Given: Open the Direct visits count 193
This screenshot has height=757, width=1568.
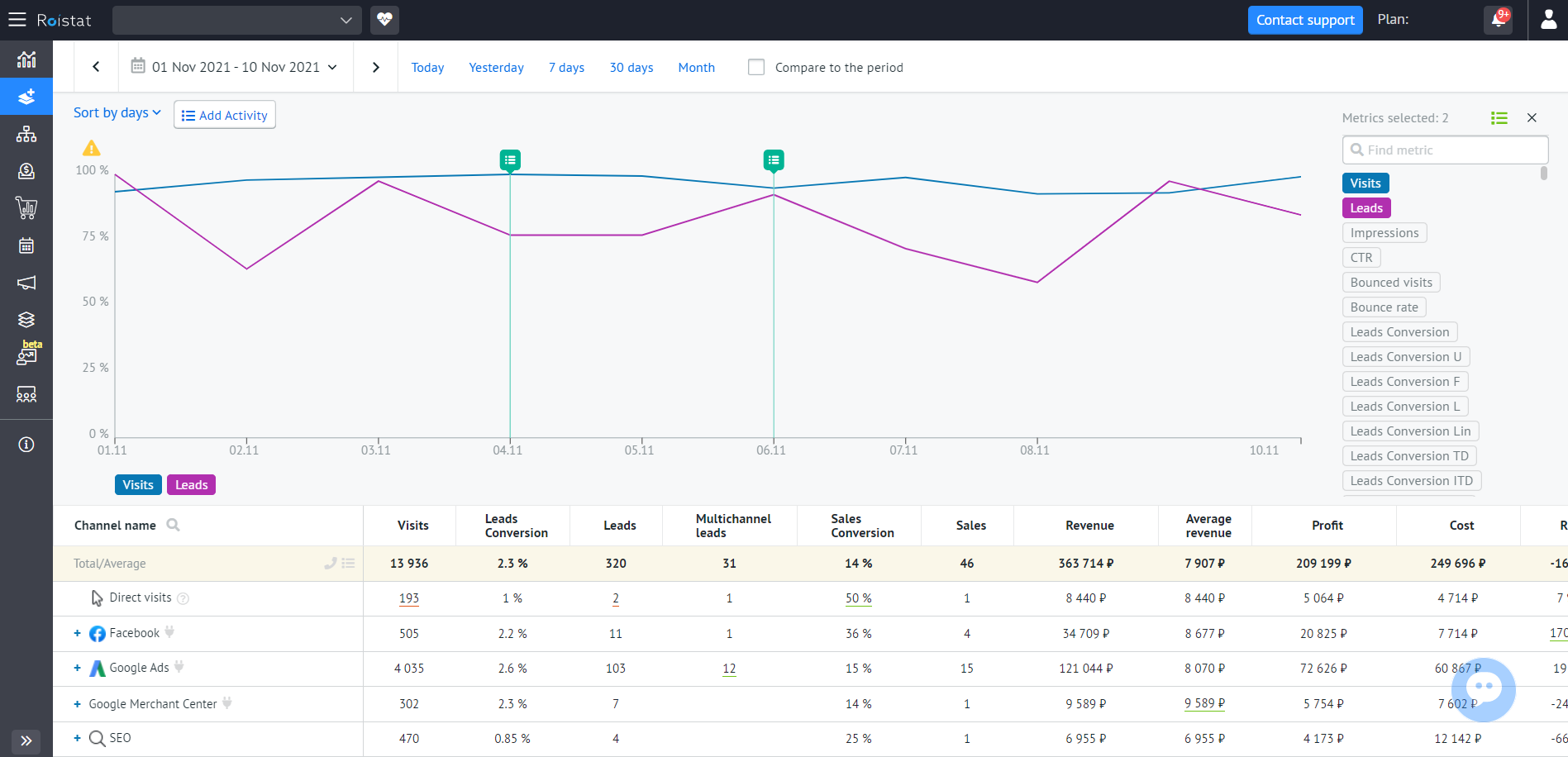Looking at the screenshot, I should [409, 598].
